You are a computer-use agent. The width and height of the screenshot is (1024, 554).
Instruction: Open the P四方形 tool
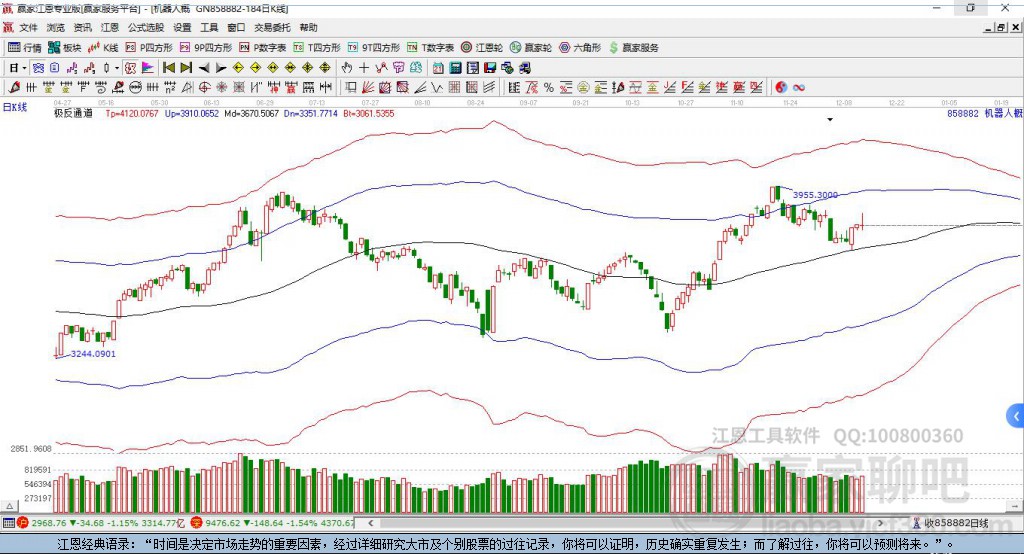click(x=149, y=48)
